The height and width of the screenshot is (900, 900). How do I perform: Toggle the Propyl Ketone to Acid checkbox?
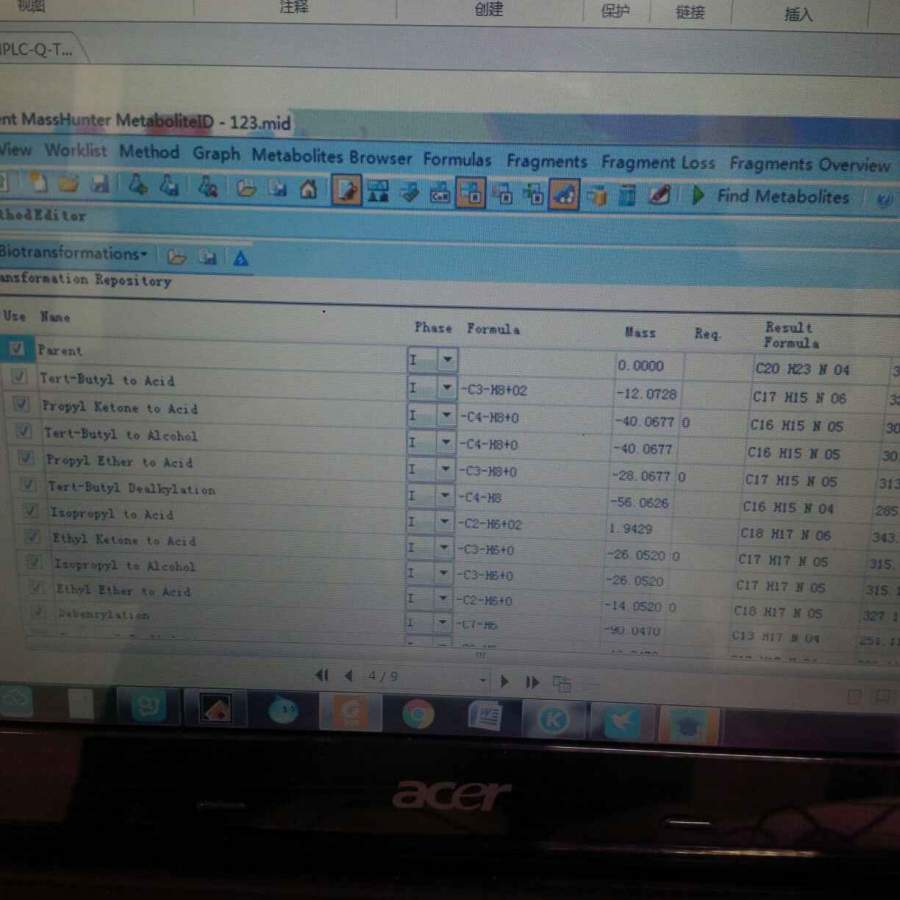click(x=21, y=404)
